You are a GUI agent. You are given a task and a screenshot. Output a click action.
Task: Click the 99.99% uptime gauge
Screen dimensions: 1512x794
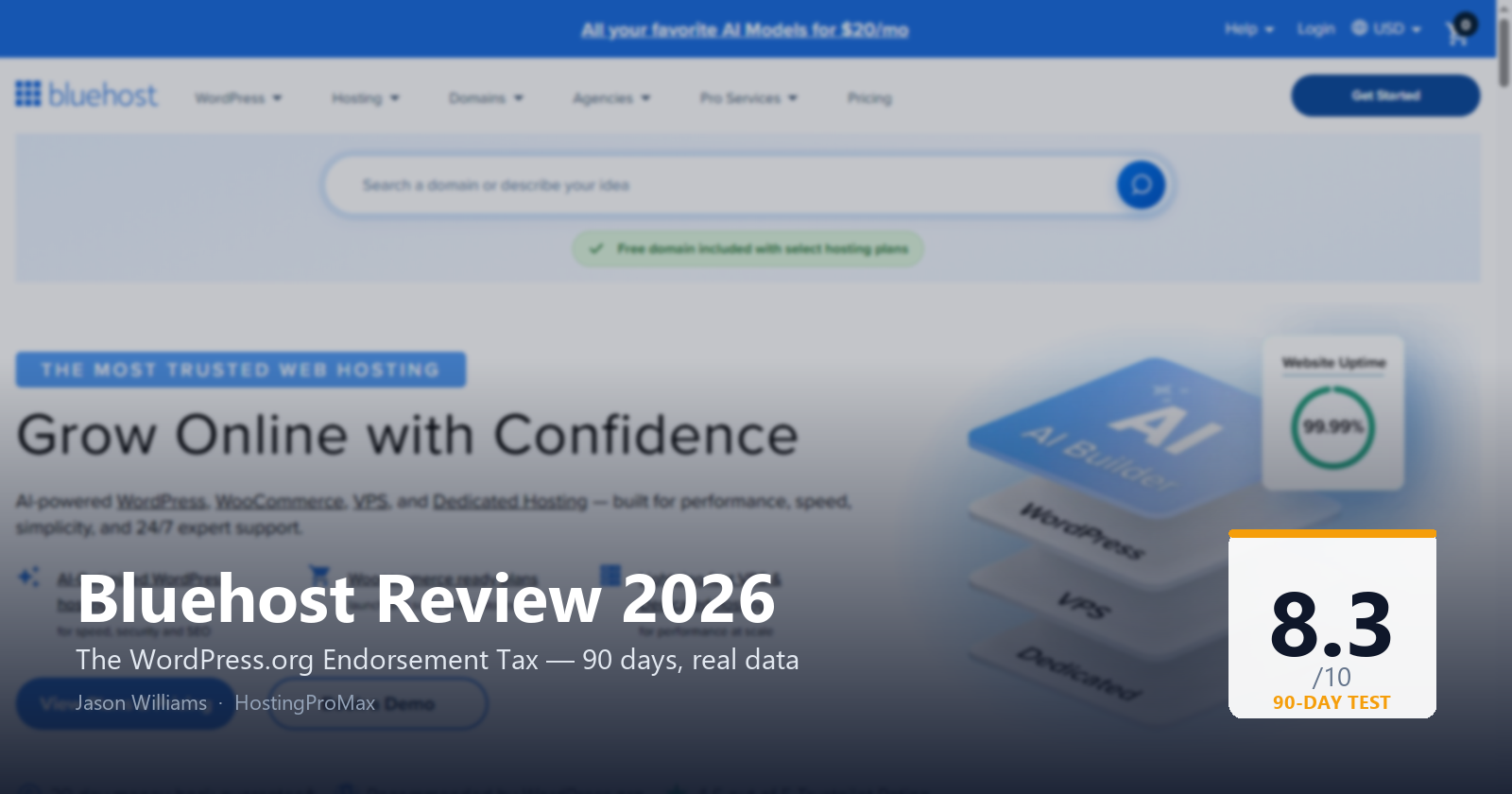1332,427
